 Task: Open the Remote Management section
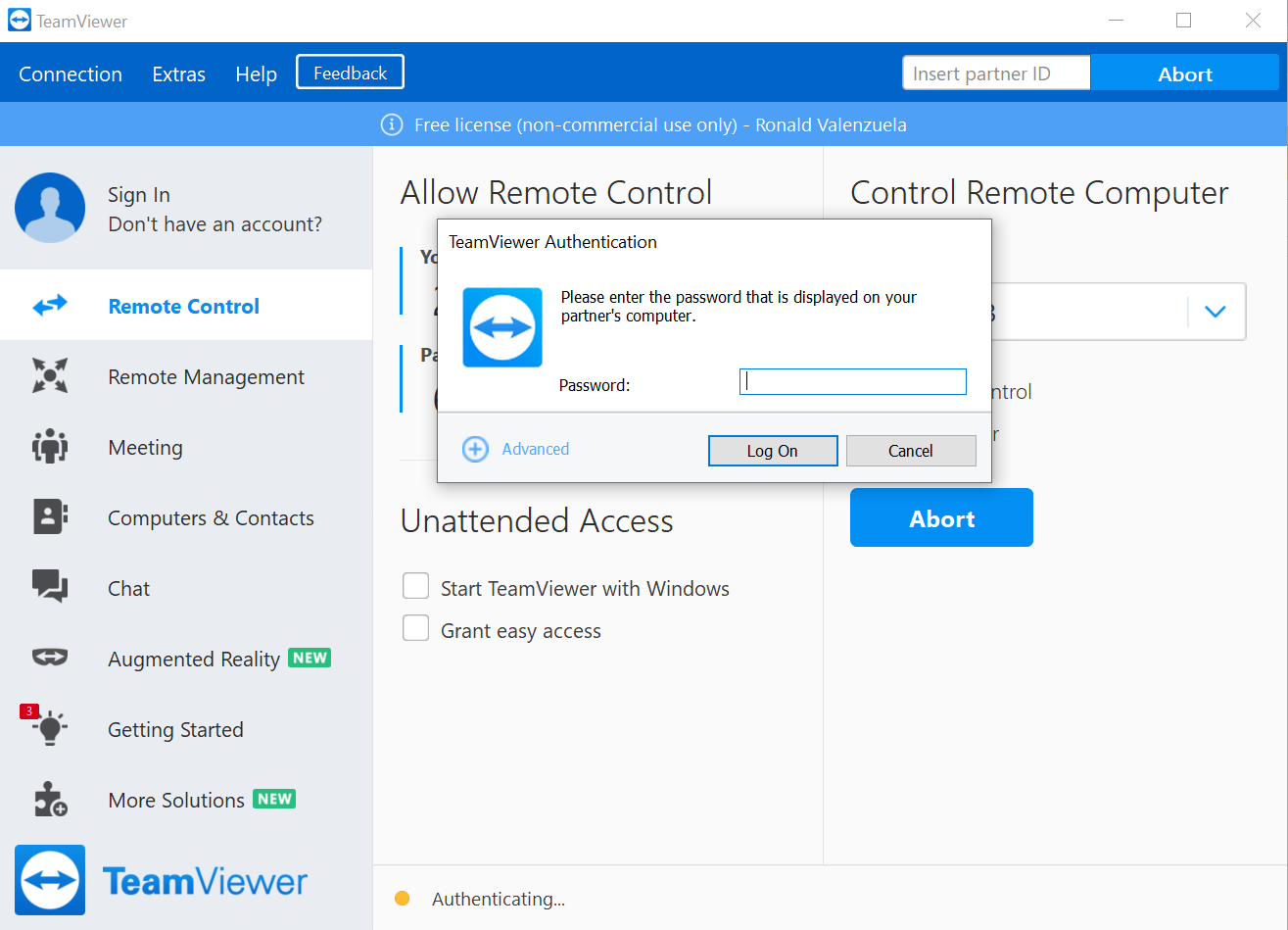[186, 376]
